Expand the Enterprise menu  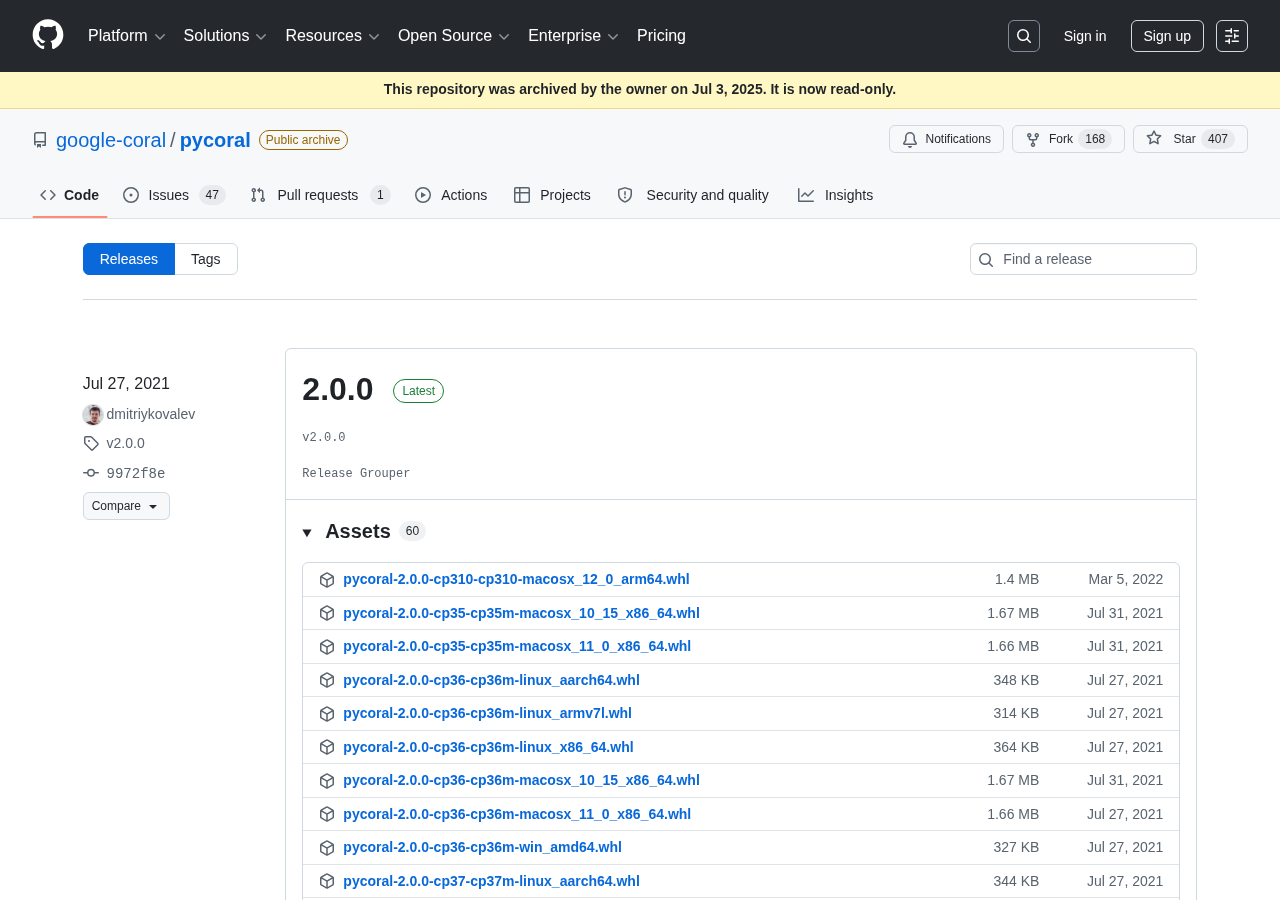coord(573,36)
